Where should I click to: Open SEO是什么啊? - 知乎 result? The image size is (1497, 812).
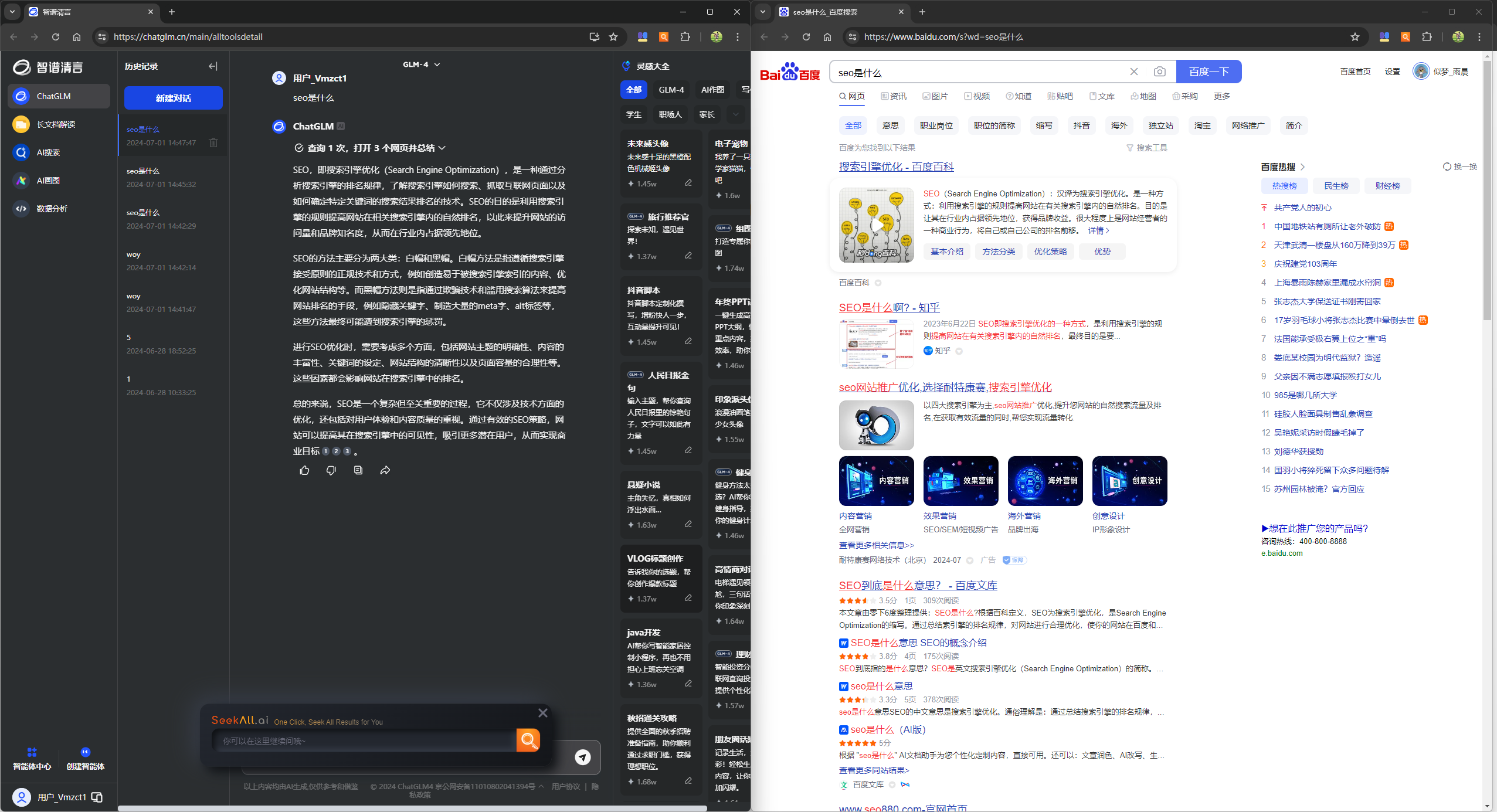pos(889,307)
